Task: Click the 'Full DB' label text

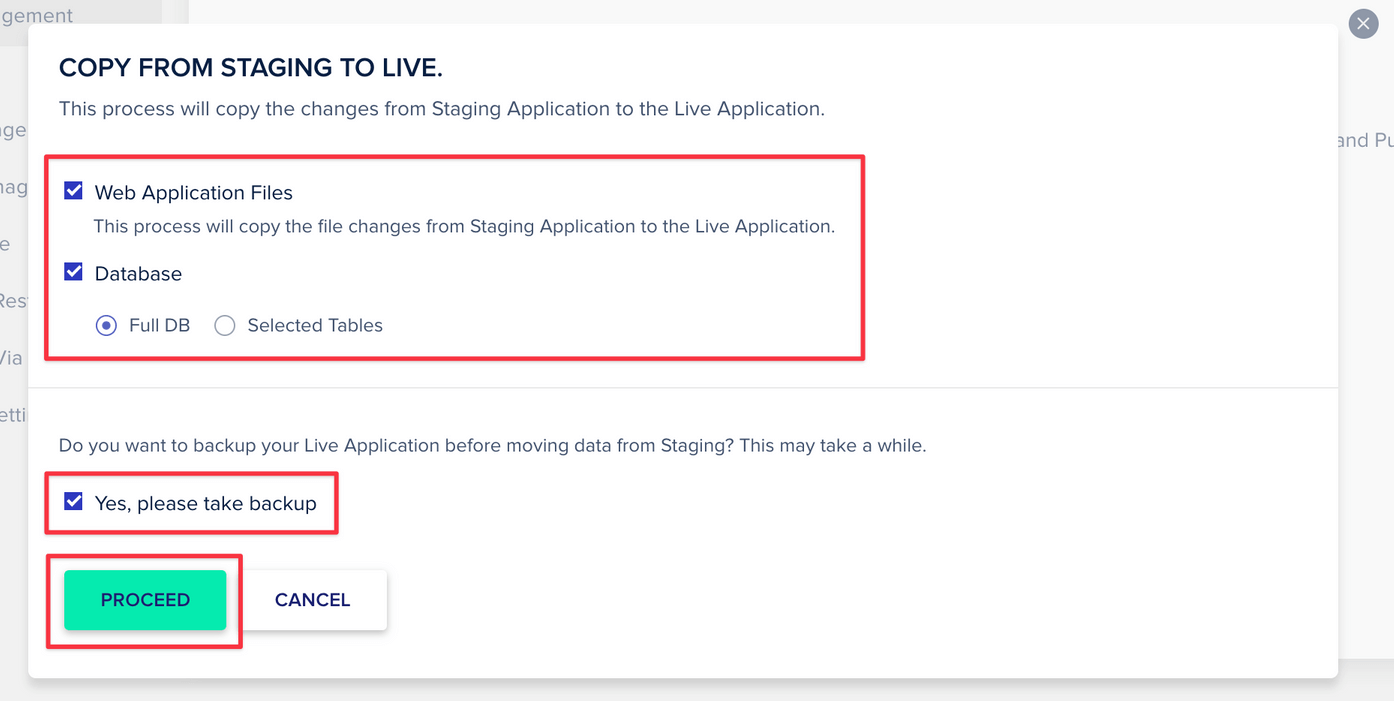Action: tap(159, 325)
